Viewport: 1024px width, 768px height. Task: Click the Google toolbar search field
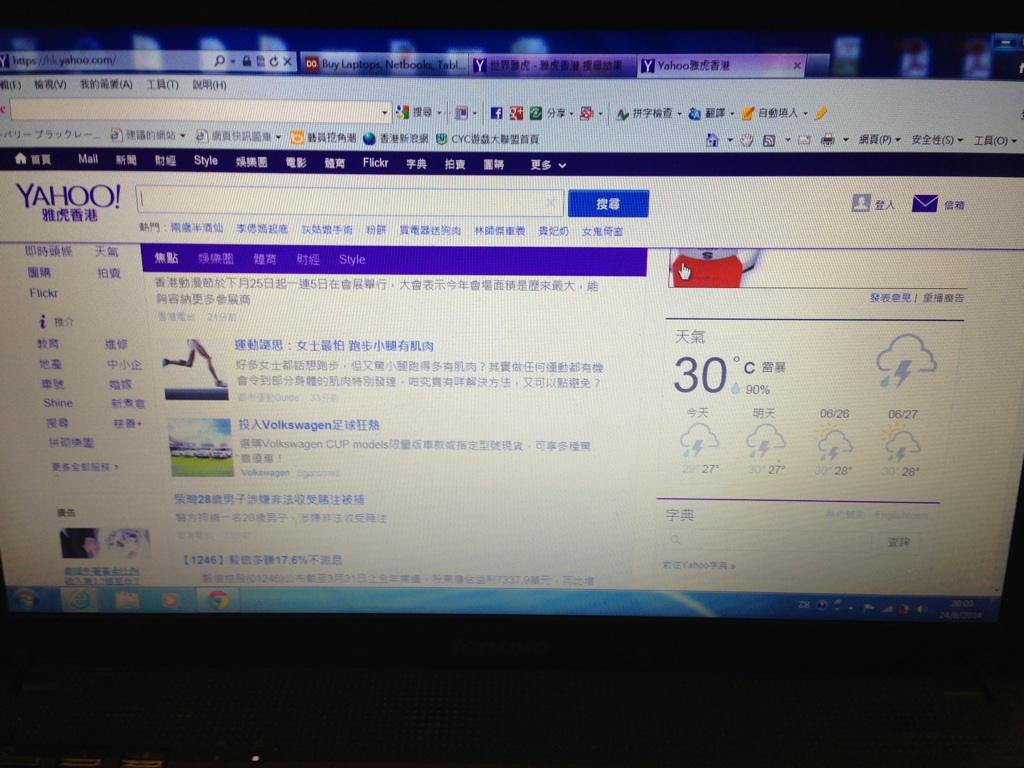pyautogui.click(x=195, y=110)
